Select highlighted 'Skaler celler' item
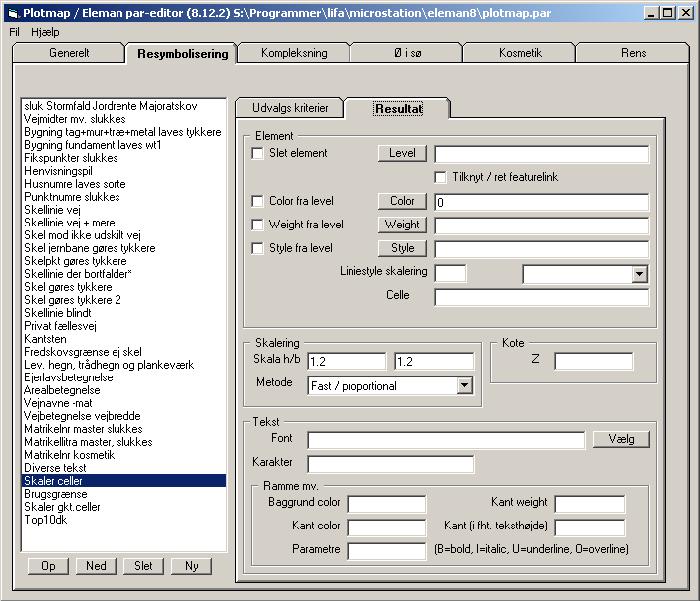700x601 pixels. coord(124,481)
